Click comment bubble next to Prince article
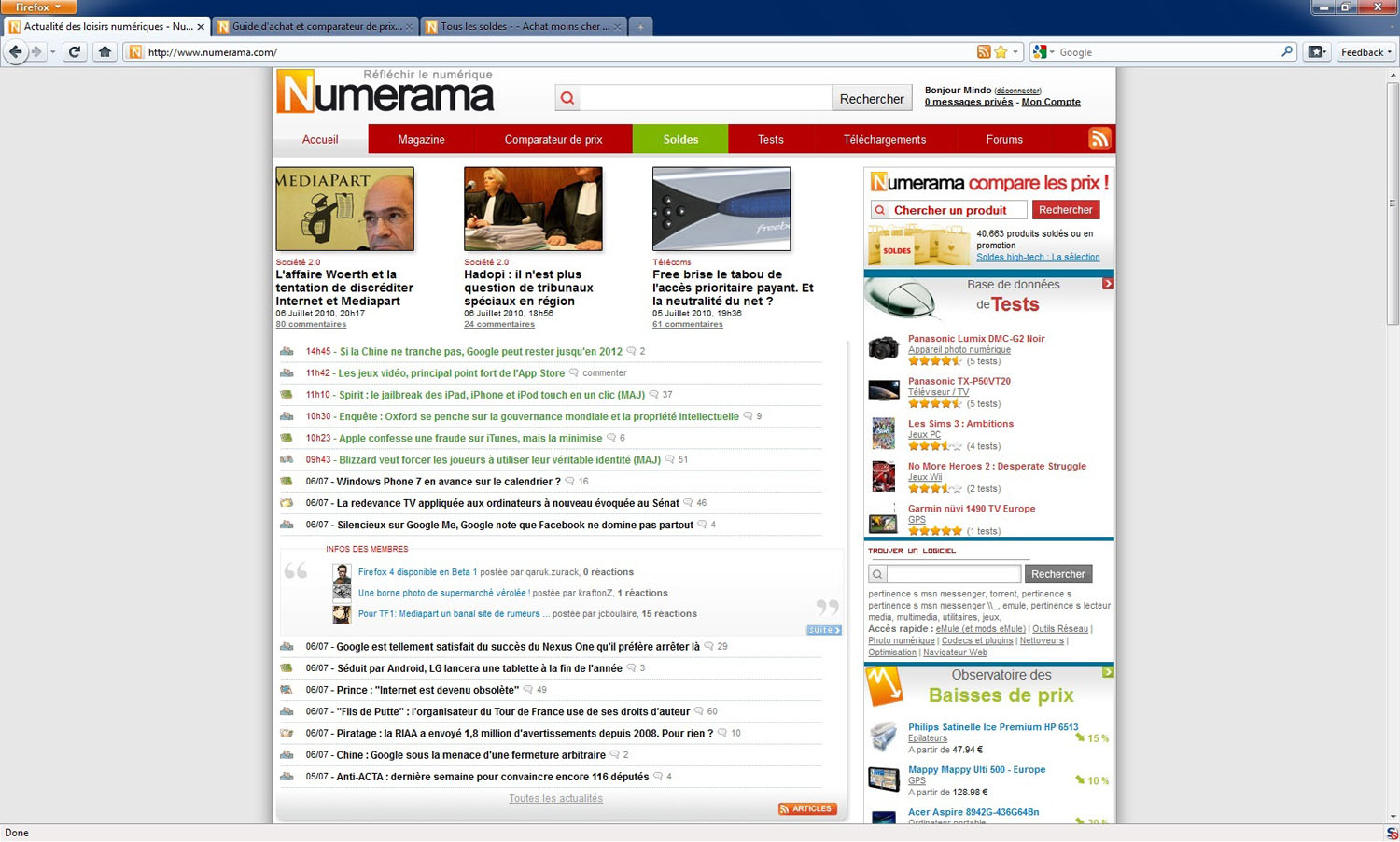This screenshot has width=1400, height=842. (528, 690)
